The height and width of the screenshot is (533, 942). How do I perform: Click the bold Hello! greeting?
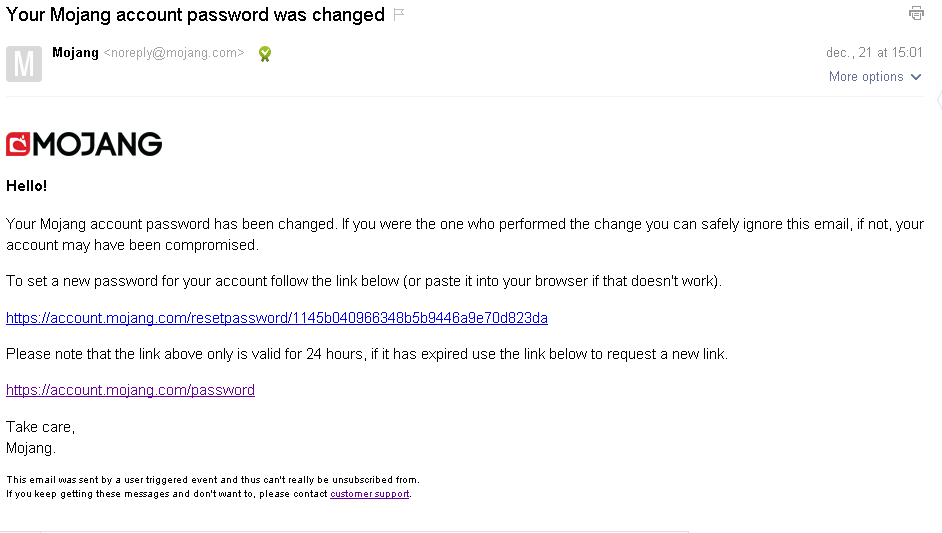(27, 186)
